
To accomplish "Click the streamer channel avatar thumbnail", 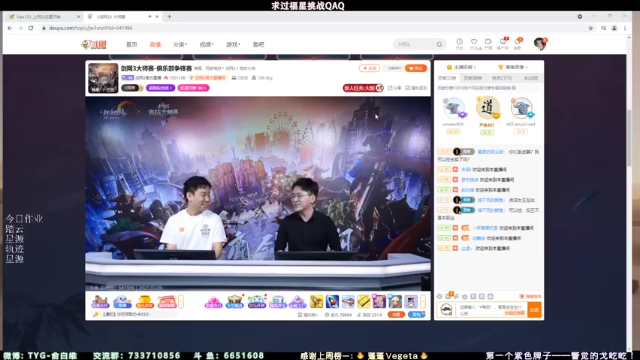I will 103,78.
